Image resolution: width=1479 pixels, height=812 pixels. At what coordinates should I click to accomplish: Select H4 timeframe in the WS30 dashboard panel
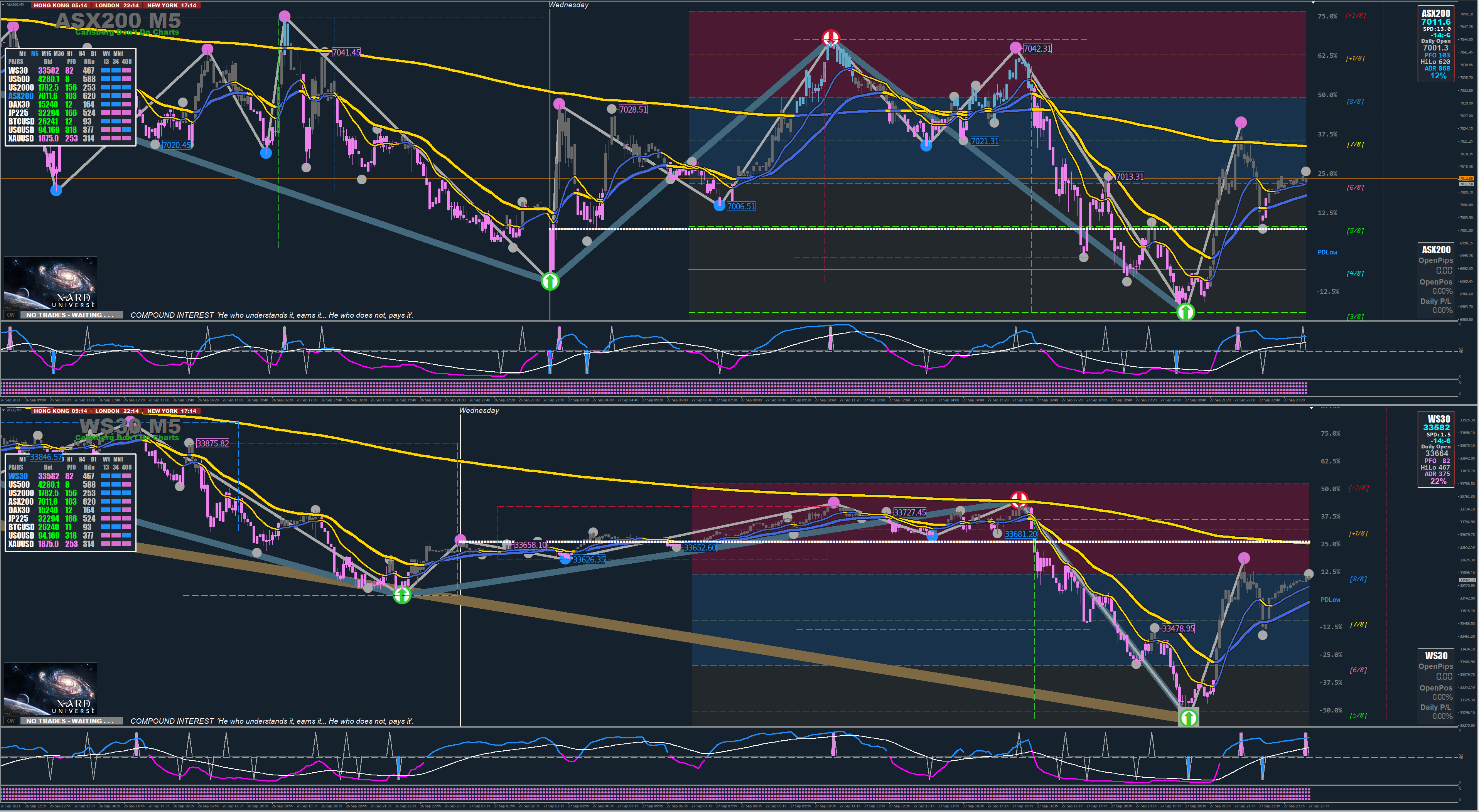click(x=81, y=459)
